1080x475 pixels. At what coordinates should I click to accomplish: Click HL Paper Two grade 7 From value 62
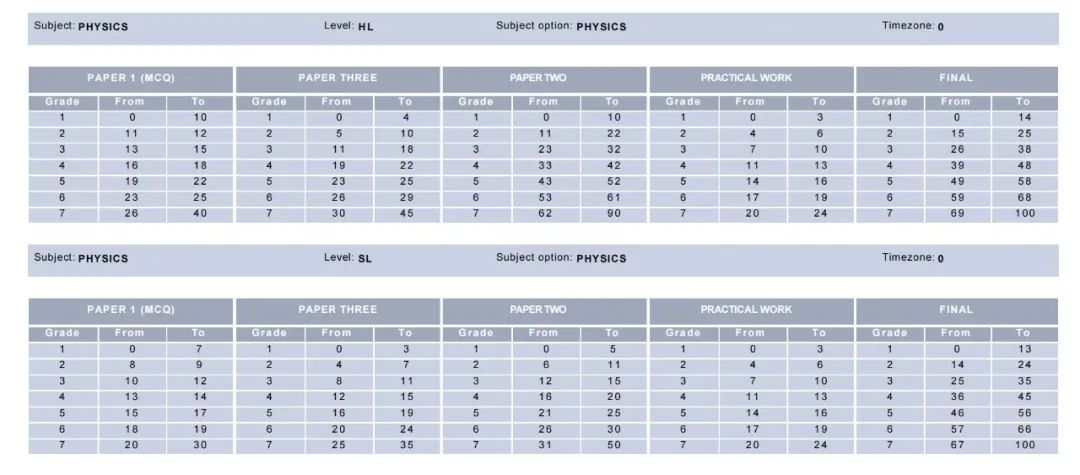pos(546,213)
